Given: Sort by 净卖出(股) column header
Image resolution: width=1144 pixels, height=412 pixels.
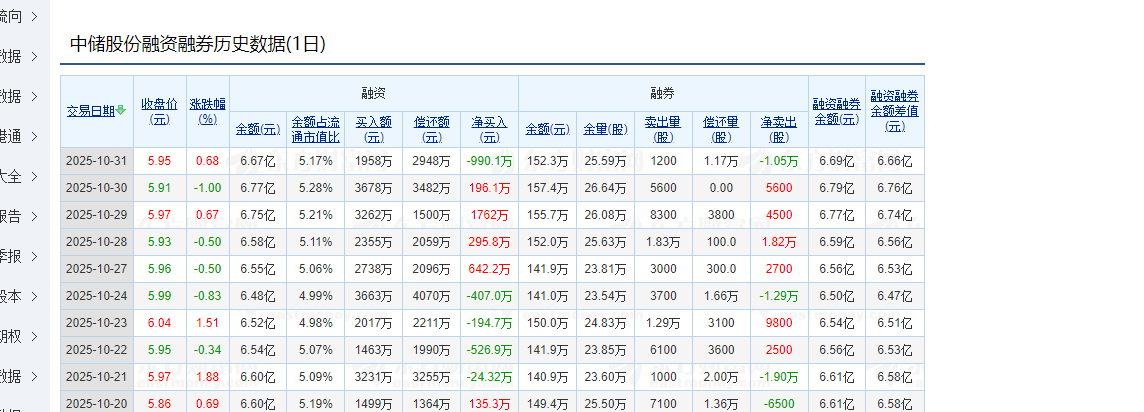Looking at the screenshot, I should pos(779,129).
